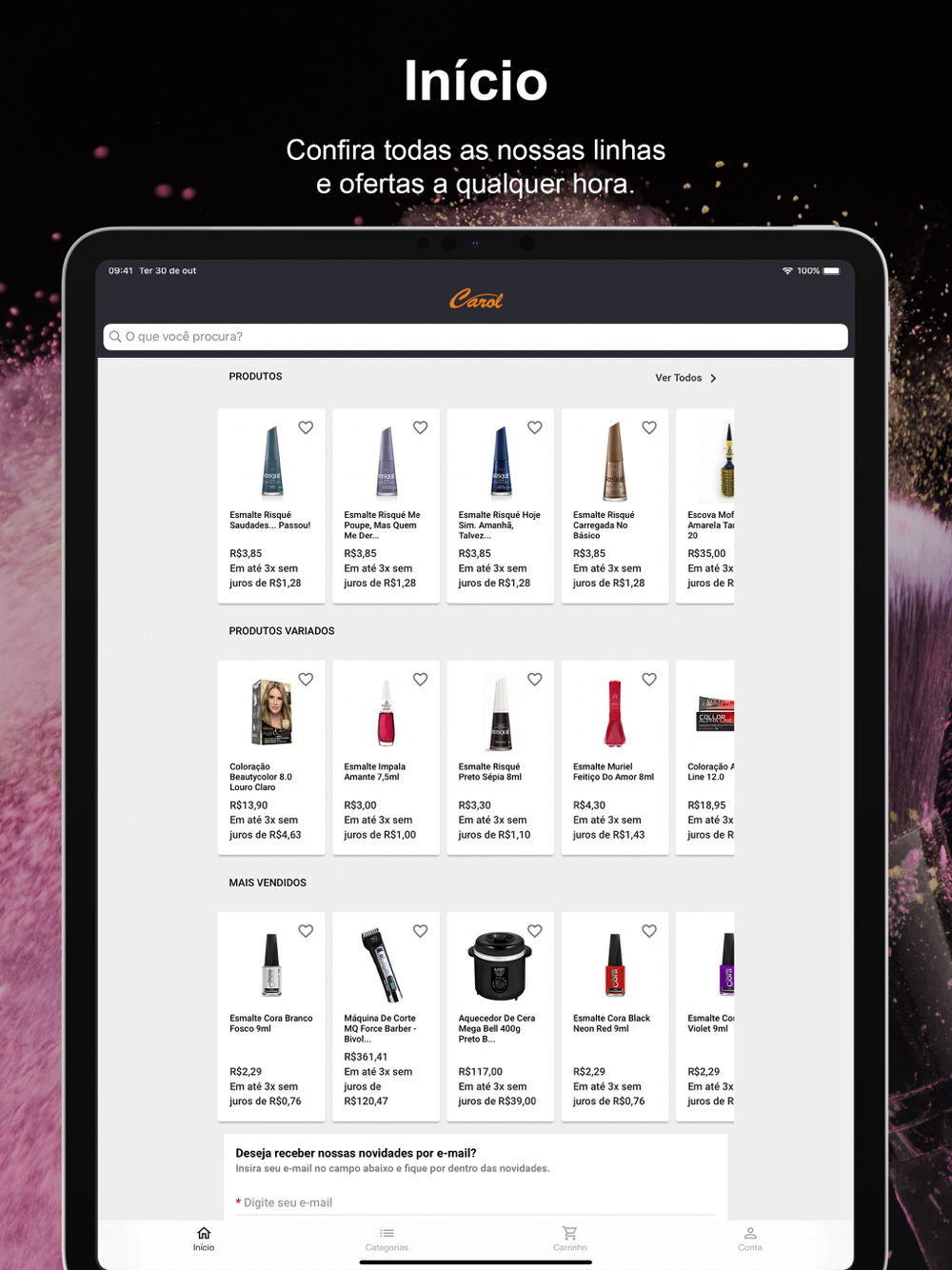Open Esmalte Risqué Carregada No Básico image

615,462
